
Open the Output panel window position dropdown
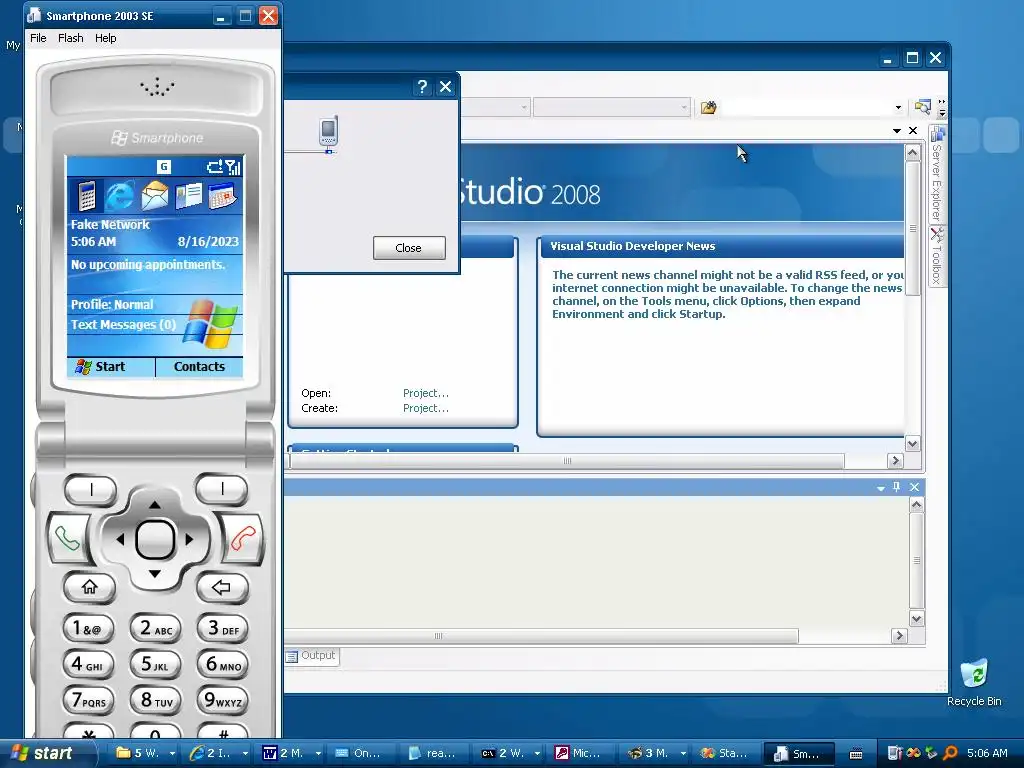tap(880, 488)
